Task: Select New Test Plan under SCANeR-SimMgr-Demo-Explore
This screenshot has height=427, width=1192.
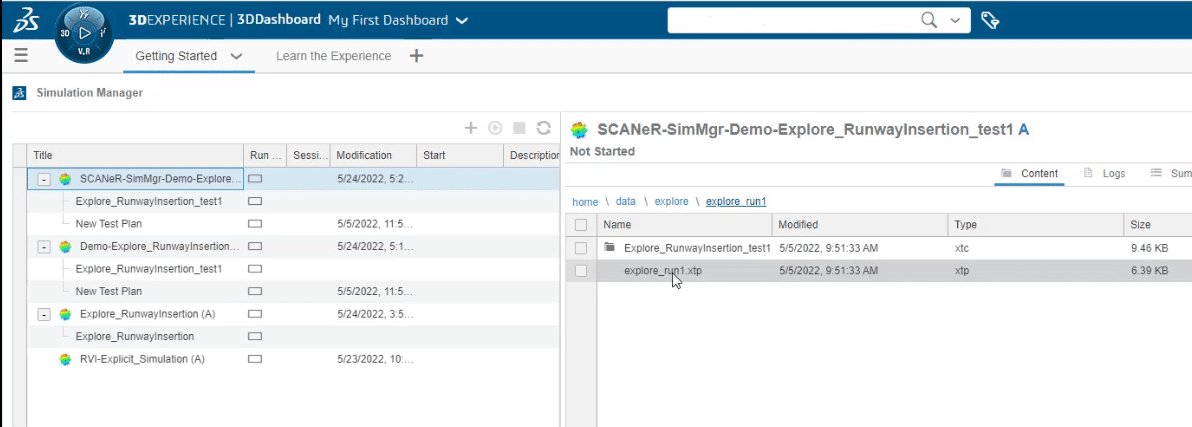Action: (x=109, y=224)
